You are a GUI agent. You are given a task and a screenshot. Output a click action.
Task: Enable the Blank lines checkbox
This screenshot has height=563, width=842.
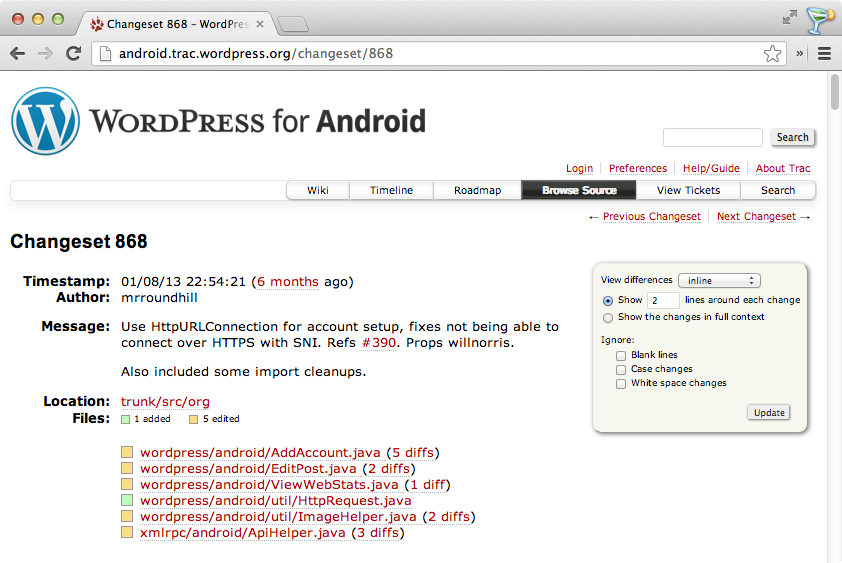click(x=621, y=355)
